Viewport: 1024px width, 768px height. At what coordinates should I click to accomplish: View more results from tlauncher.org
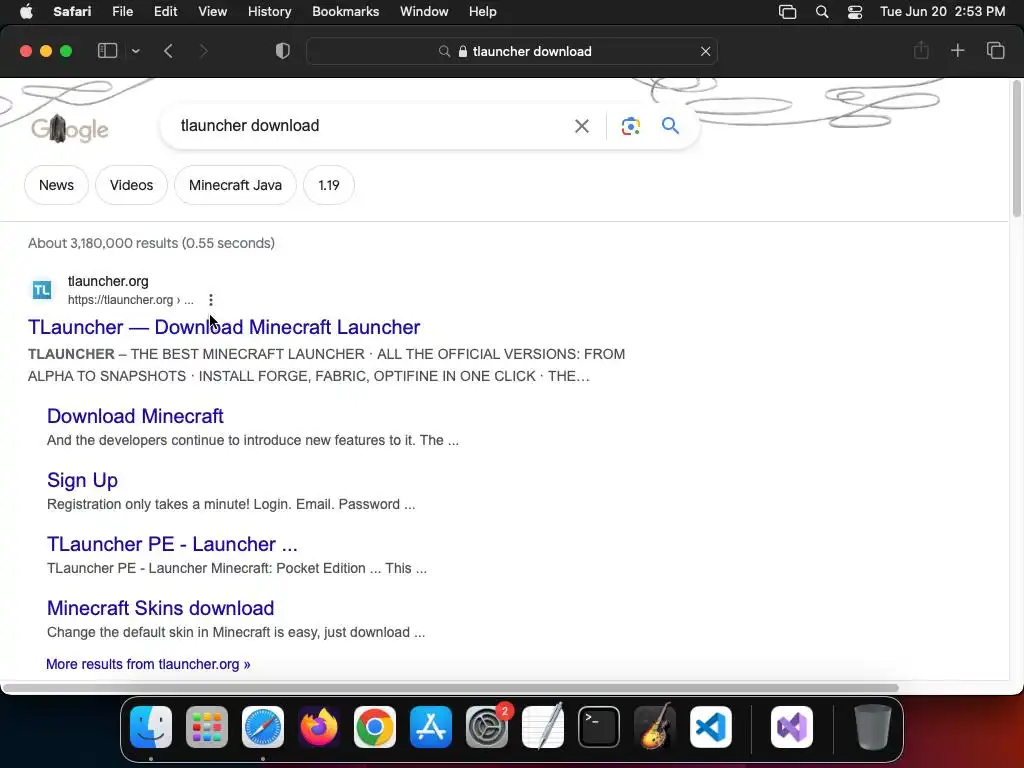[x=148, y=664]
